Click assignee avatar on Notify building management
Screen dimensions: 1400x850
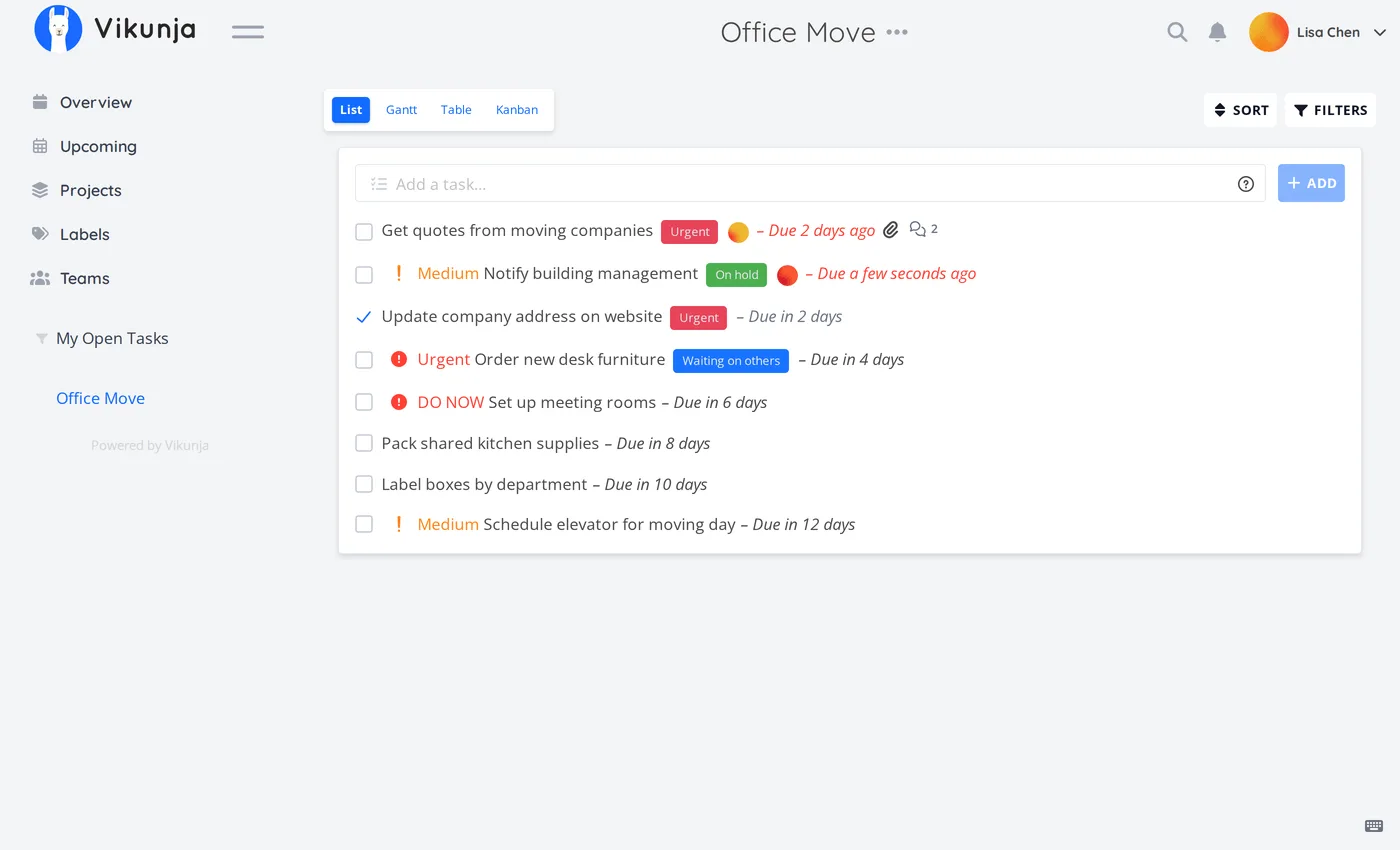click(x=787, y=275)
